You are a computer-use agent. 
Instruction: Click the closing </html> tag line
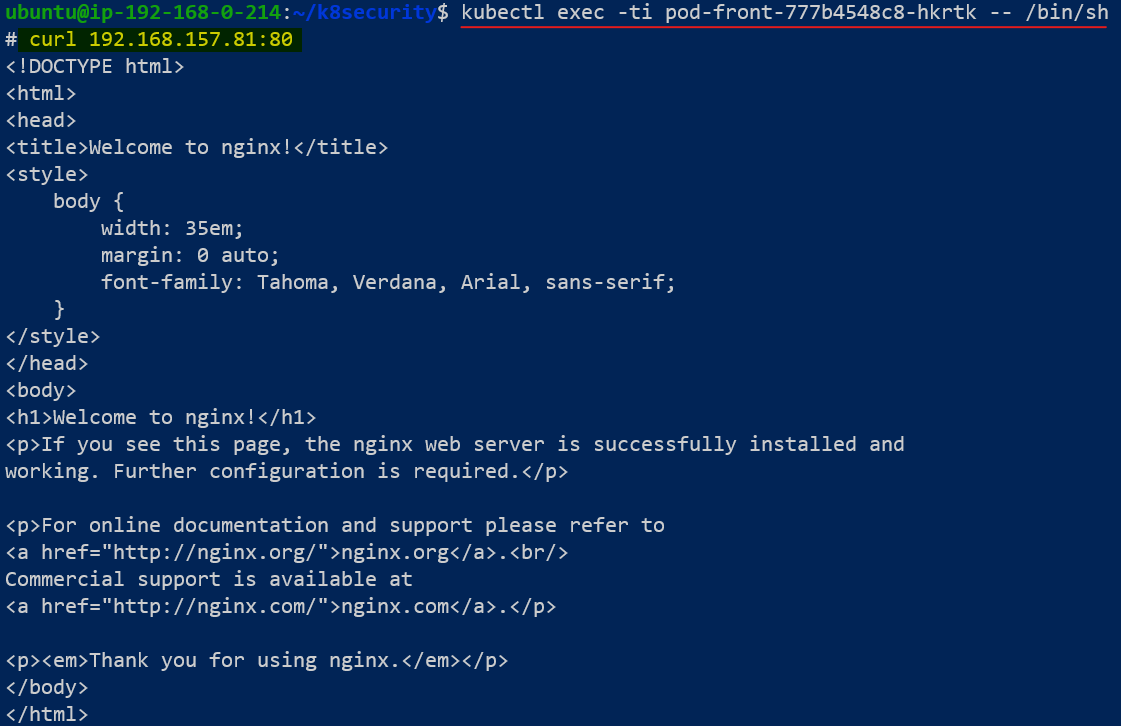[47, 714]
